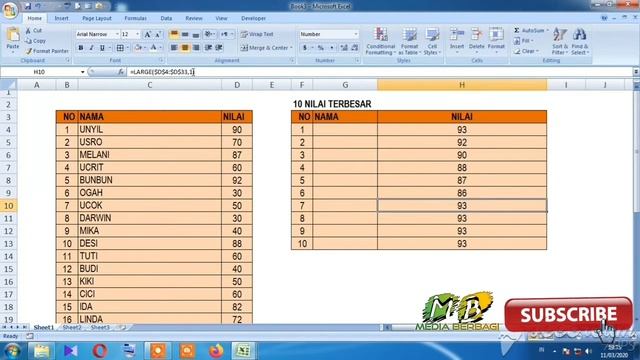Image resolution: width=640 pixels, height=360 pixels.
Task: Switch to the Page Layout tab
Action: (97, 18)
